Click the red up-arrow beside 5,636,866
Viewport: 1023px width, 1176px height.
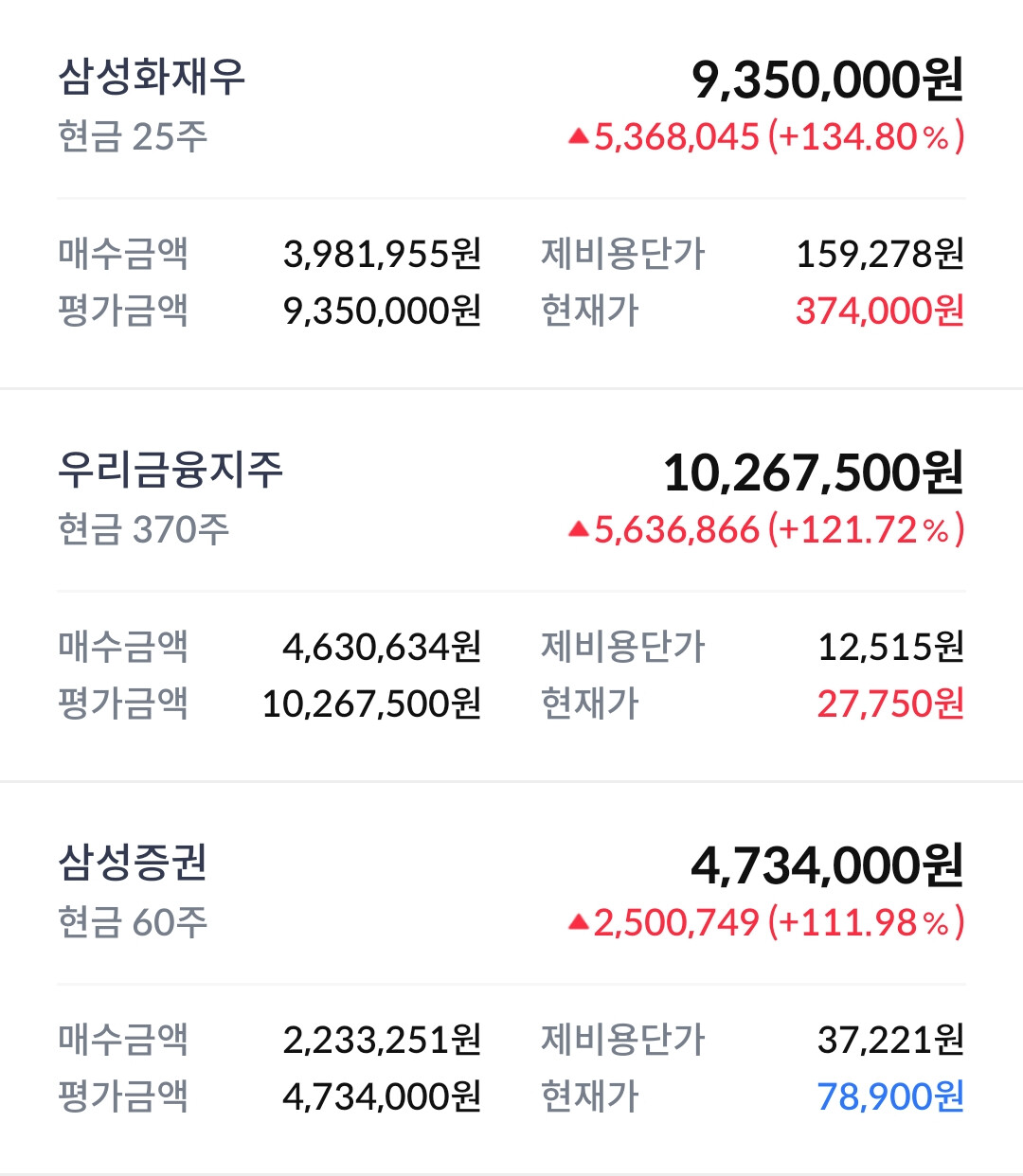pos(579,530)
